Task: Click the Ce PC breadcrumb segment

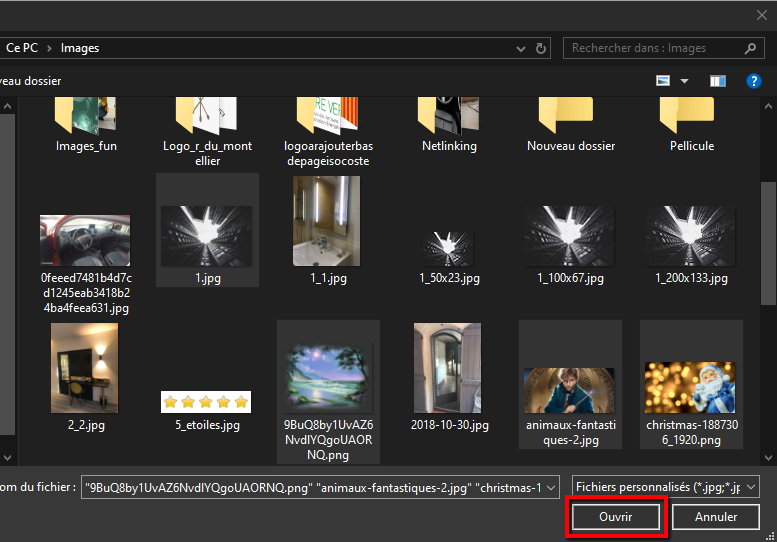Action: pos(22,48)
